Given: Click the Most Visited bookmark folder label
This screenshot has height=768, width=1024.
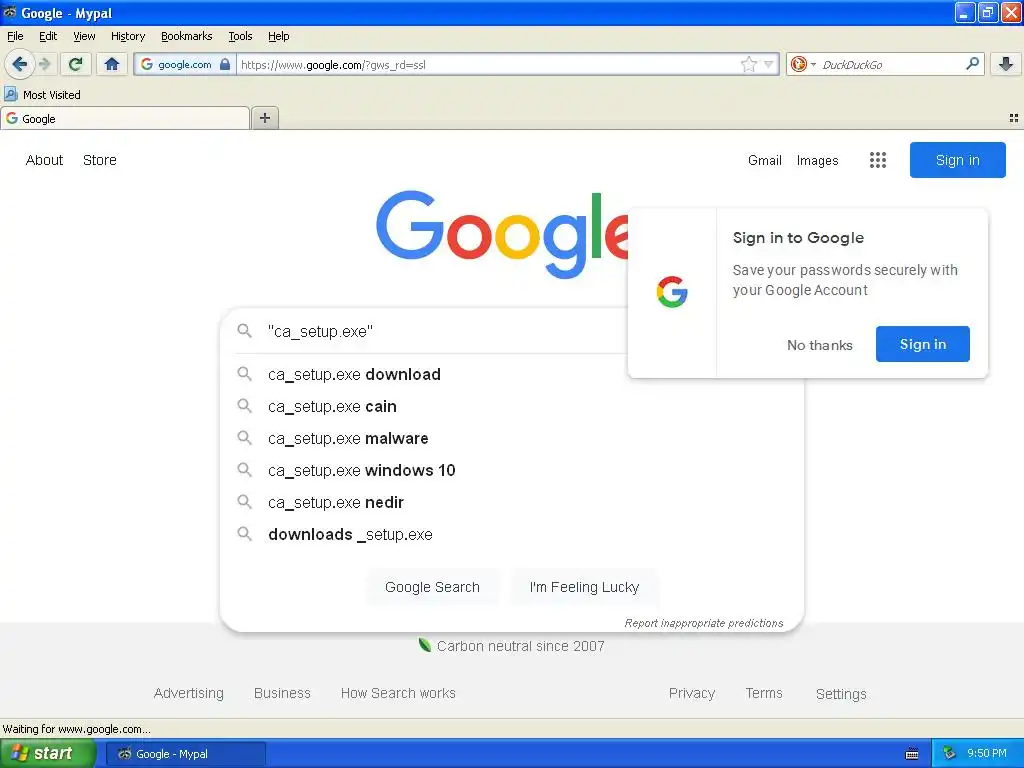Looking at the screenshot, I should pyautogui.click(x=52, y=95).
